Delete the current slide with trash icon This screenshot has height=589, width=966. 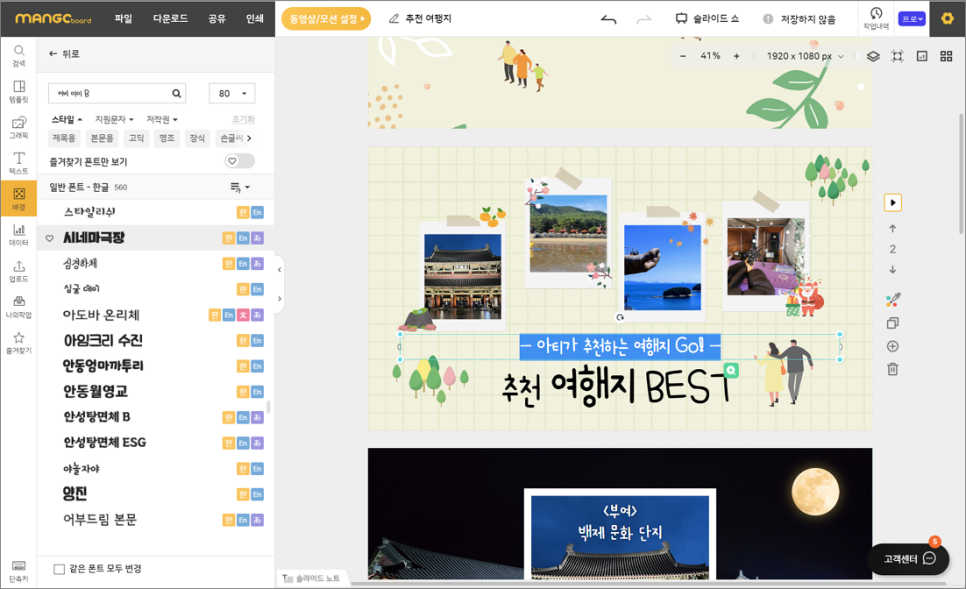click(x=893, y=369)
